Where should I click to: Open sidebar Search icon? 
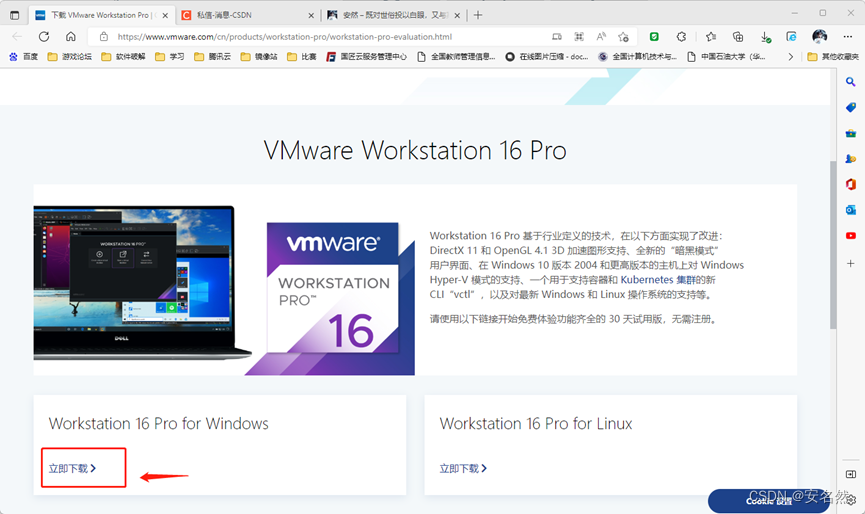pyautogui.click(x=851, y=82)
